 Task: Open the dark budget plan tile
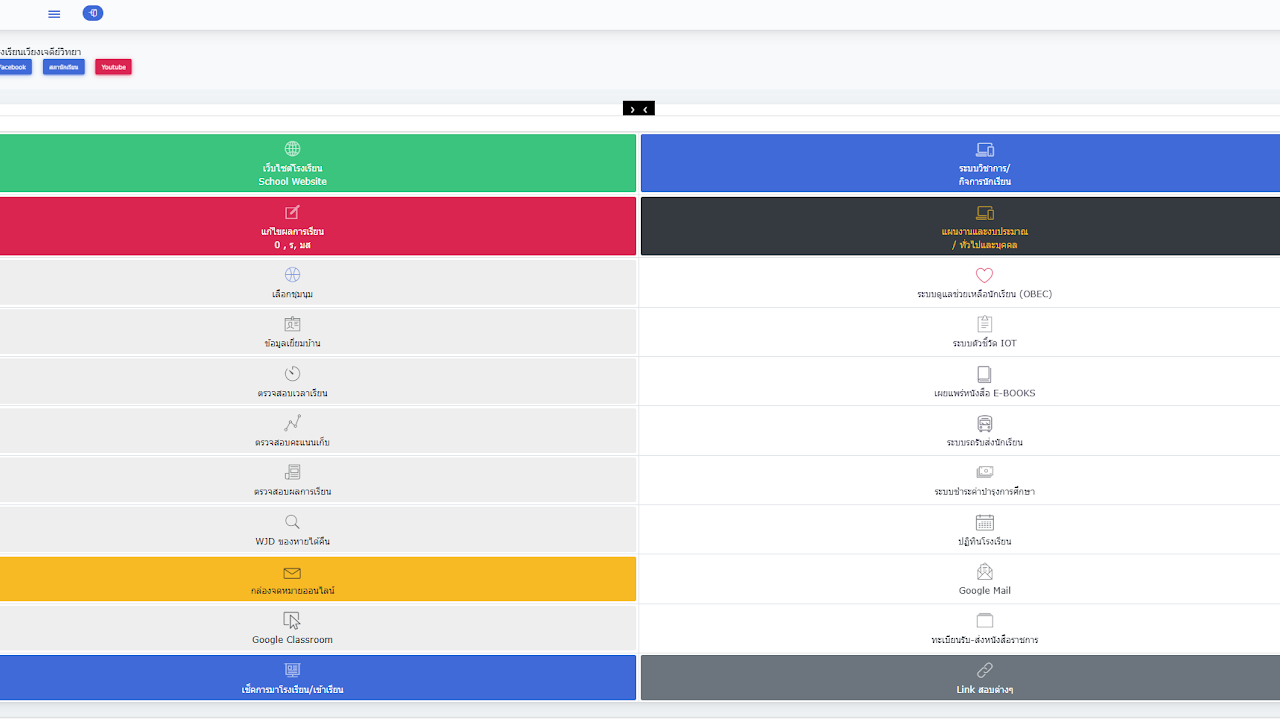984,226
